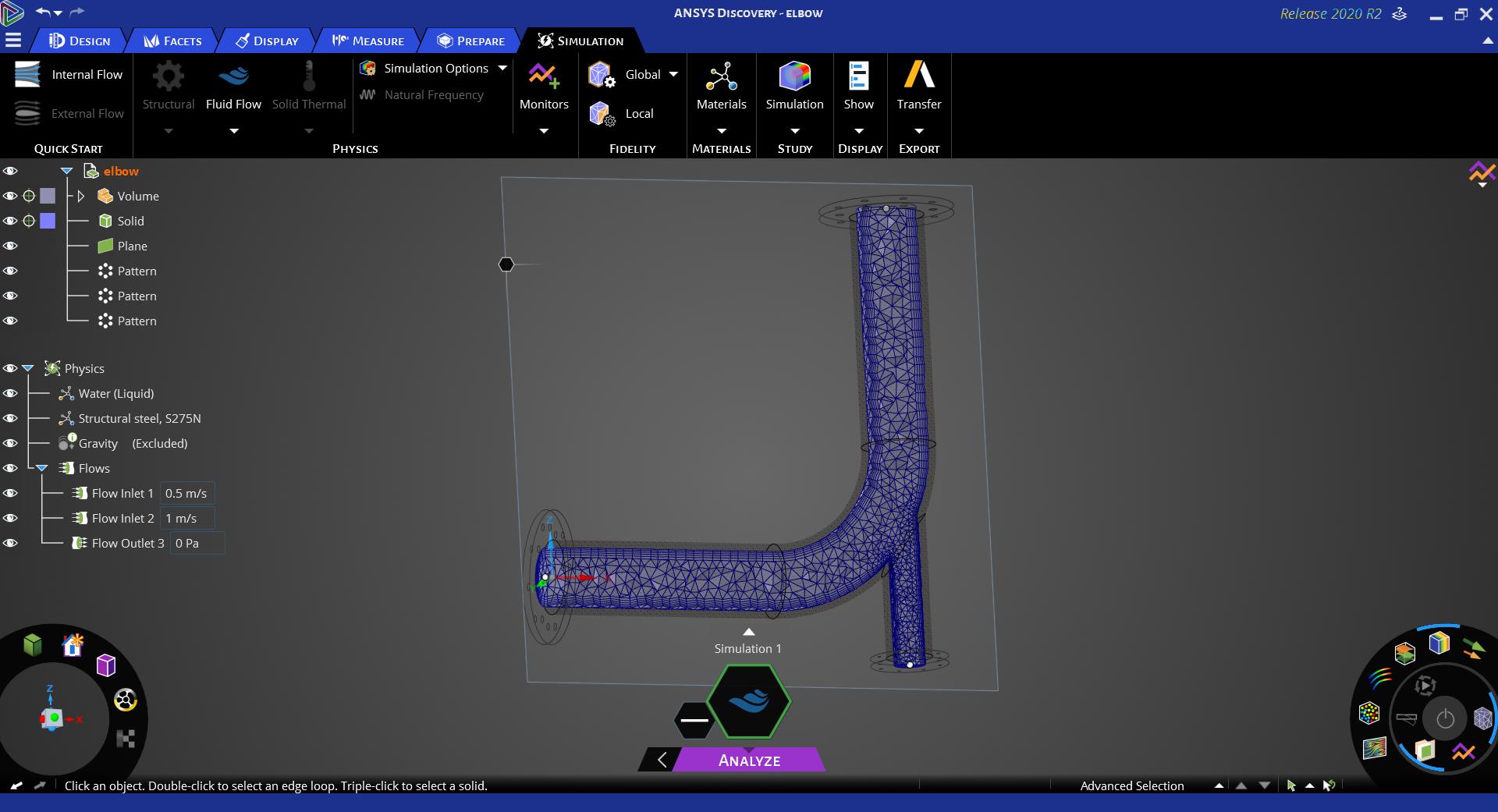This screenshot has width=1498, height=812.
Task: Click the power icon in the results wheel
Action: 1445,718
